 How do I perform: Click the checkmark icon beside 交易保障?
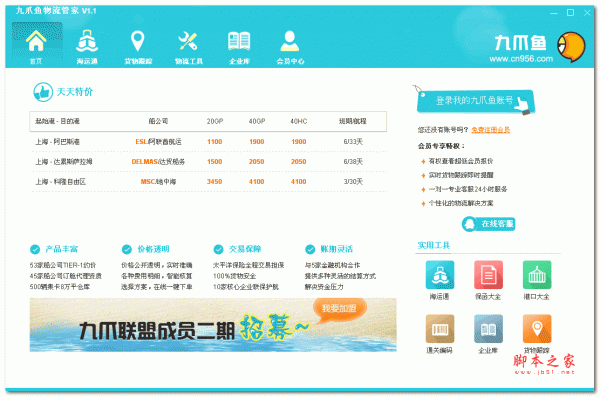[x=218, y=250]
